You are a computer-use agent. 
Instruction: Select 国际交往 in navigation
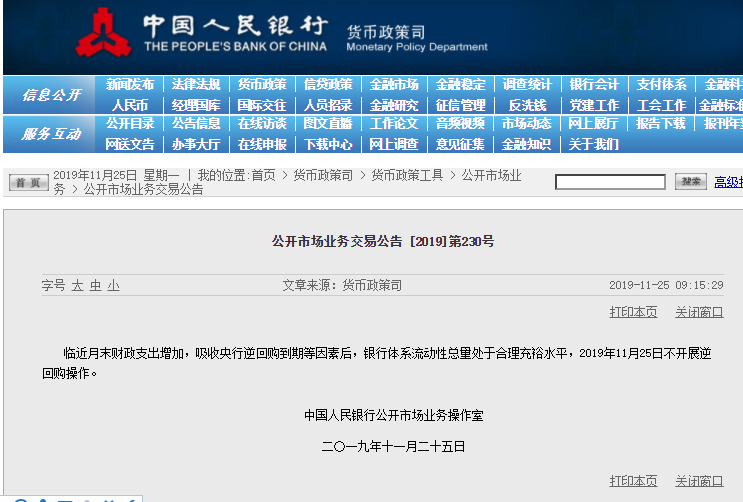point(262,105)
